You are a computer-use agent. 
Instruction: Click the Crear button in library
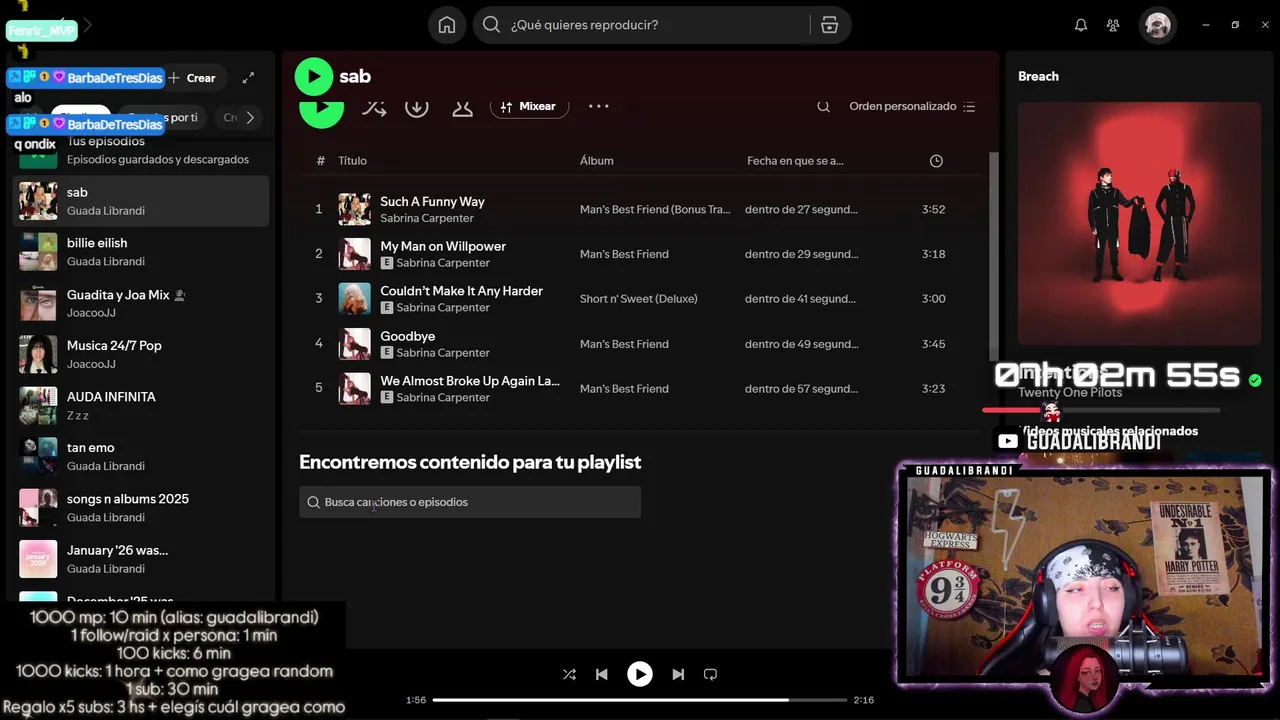192,78
